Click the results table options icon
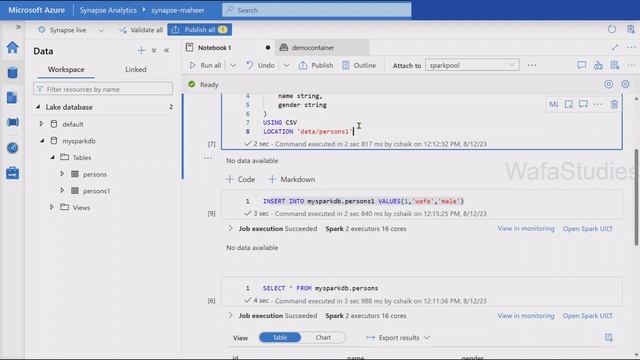640x360 pixels. [609, 337]
